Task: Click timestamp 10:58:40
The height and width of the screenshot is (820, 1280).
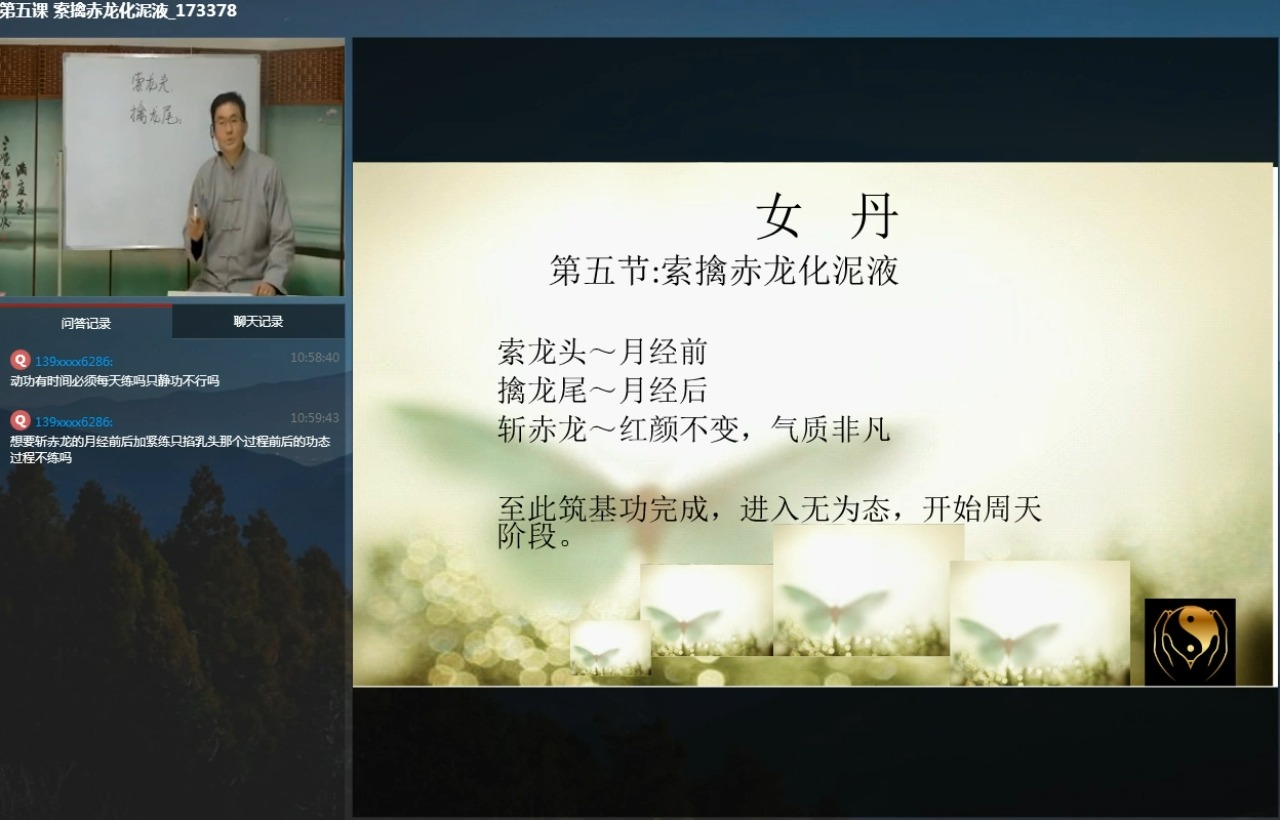Action: point(315,357)
